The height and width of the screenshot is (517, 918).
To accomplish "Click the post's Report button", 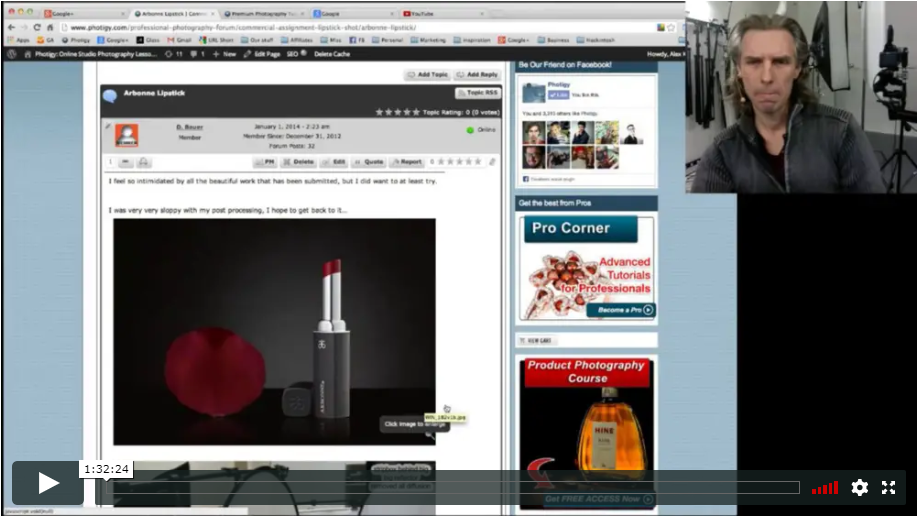I will (407, 162).
